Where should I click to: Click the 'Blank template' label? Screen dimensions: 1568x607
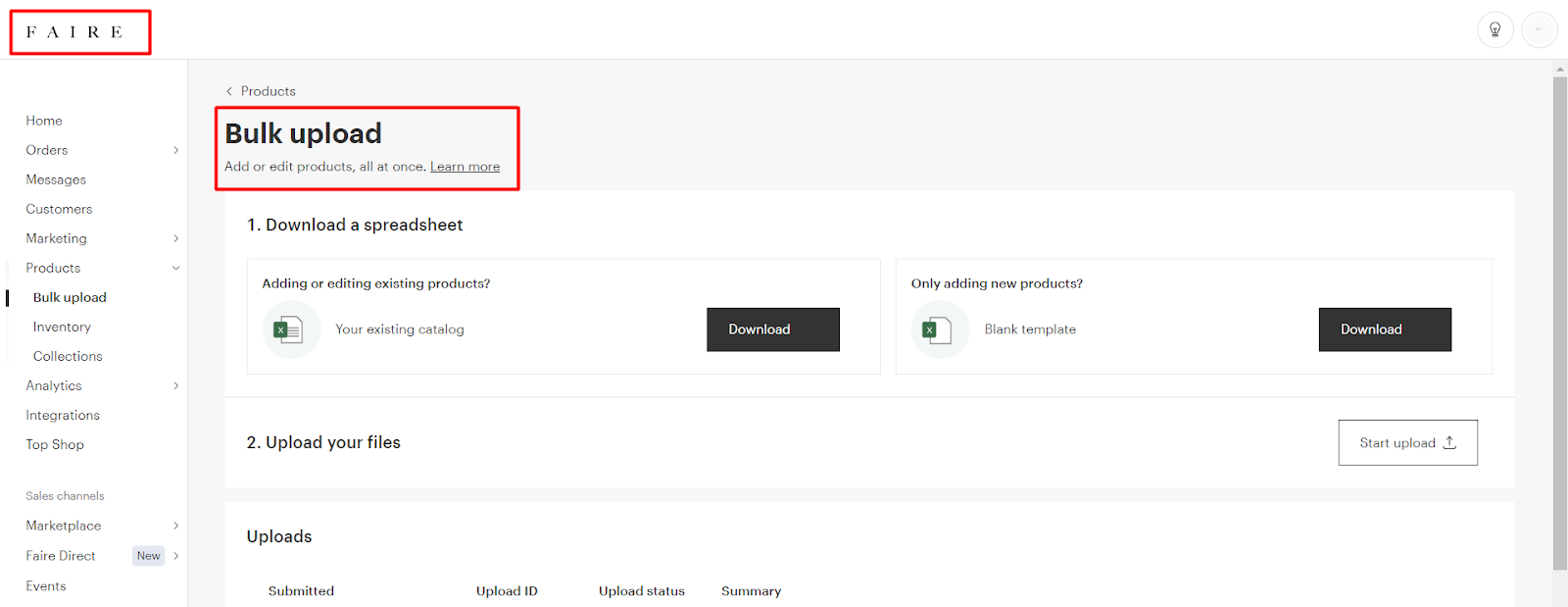pyautogui.click(x=1030, y=329)
